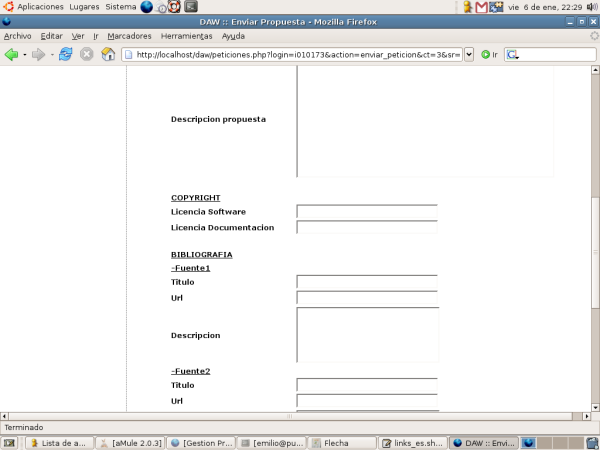Open the Archivo menu
The image size is (600, 450).
18,36
